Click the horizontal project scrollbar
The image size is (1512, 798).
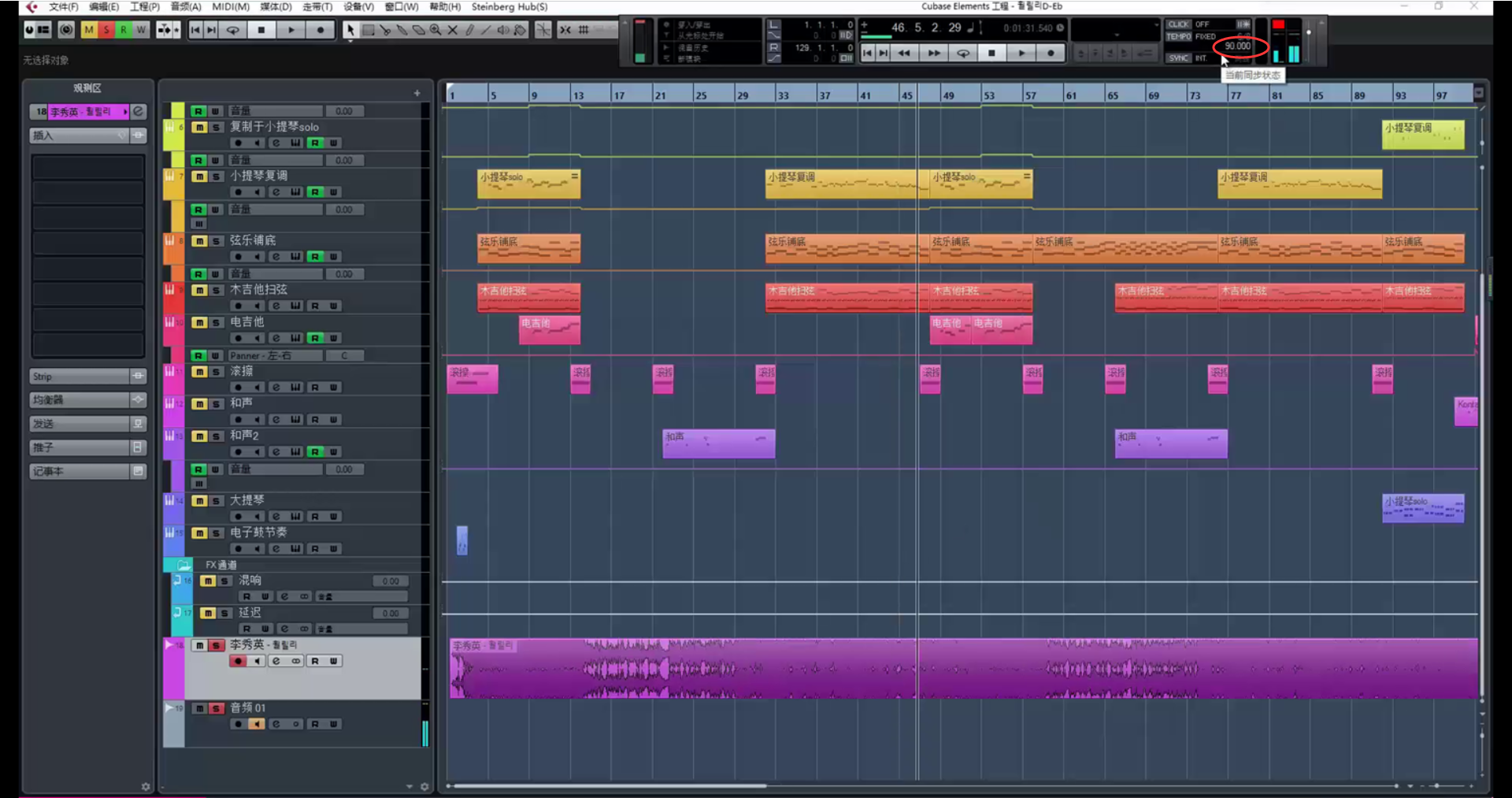coord(608,786)
